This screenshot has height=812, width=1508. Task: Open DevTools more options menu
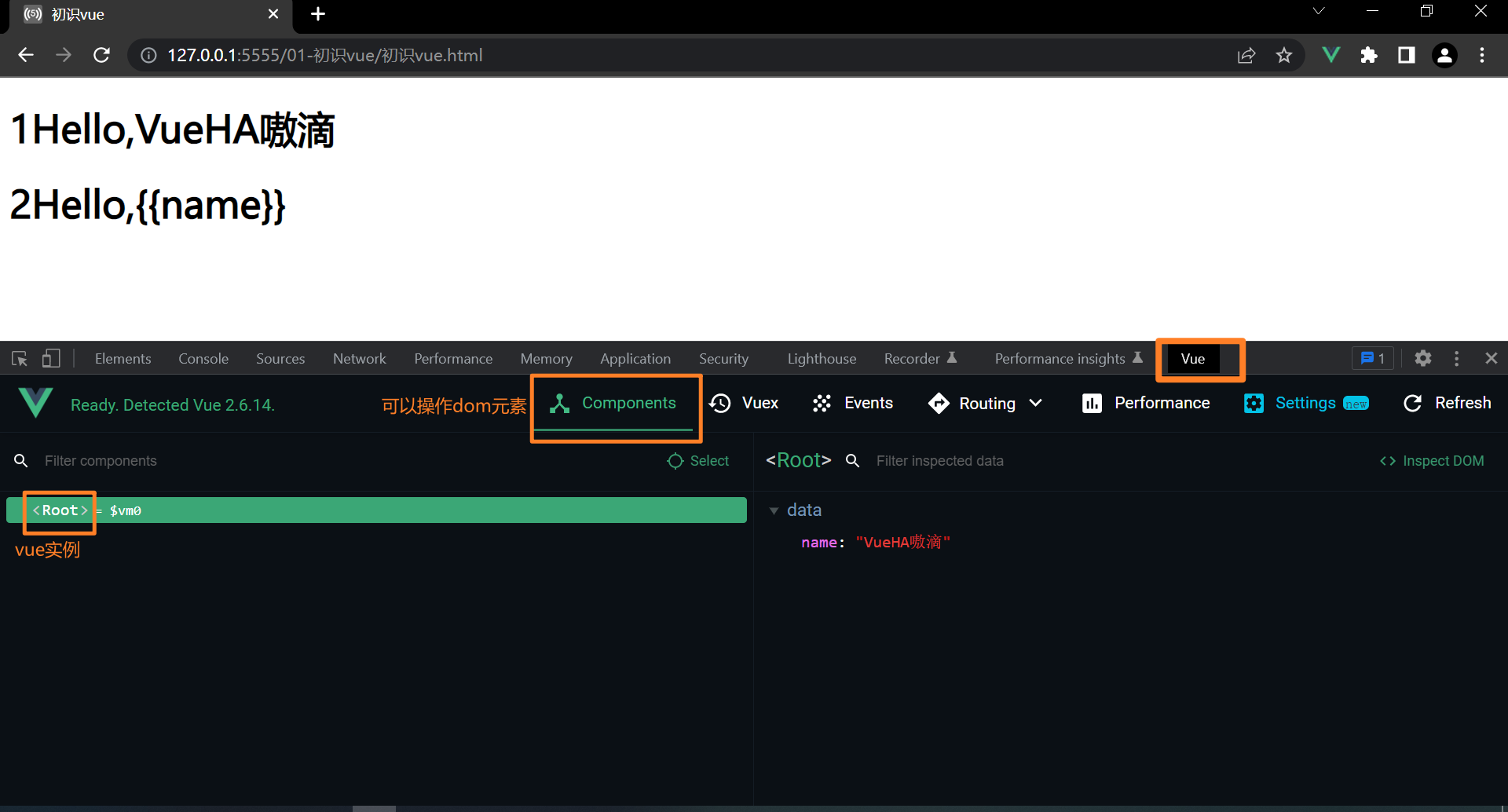(x=1457, y=358)
